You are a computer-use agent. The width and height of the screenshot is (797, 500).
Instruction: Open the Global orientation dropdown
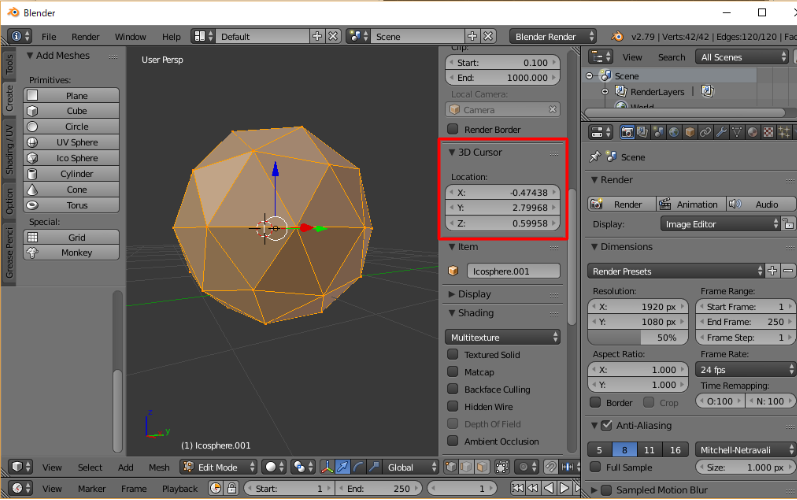point(410,467)
